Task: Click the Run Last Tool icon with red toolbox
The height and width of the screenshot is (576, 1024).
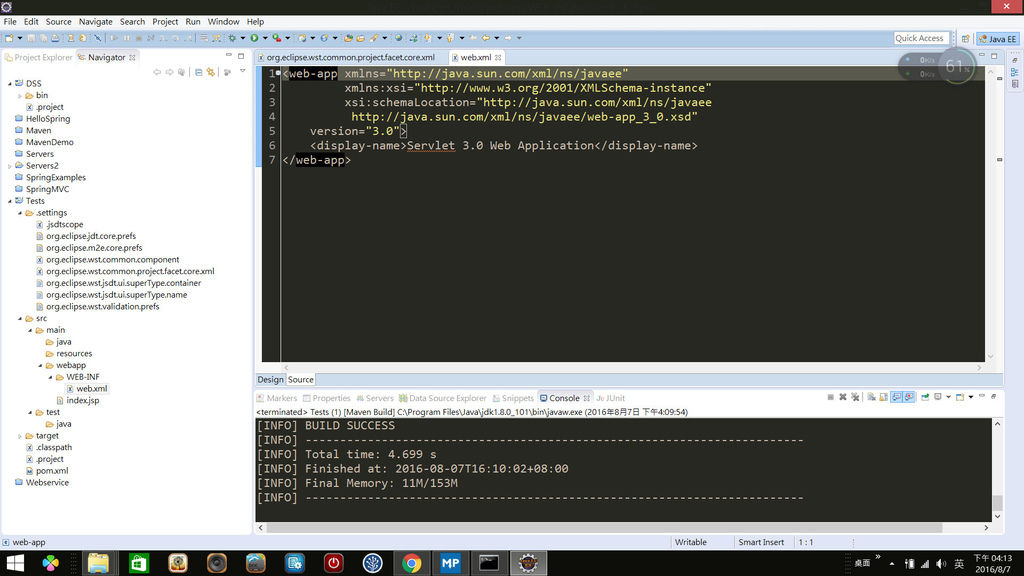Action: click(x=277, y=38)
